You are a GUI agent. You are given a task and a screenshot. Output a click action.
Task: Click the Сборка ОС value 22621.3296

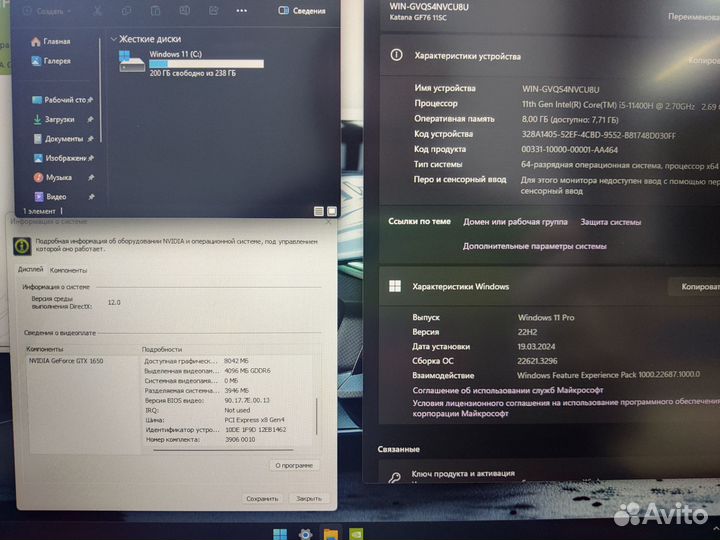click(537, 361)
